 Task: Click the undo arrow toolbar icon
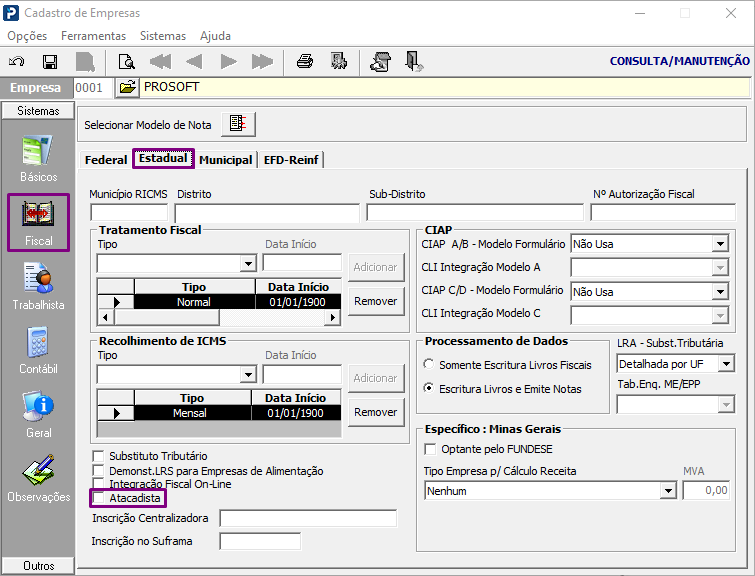click(17, 62)
